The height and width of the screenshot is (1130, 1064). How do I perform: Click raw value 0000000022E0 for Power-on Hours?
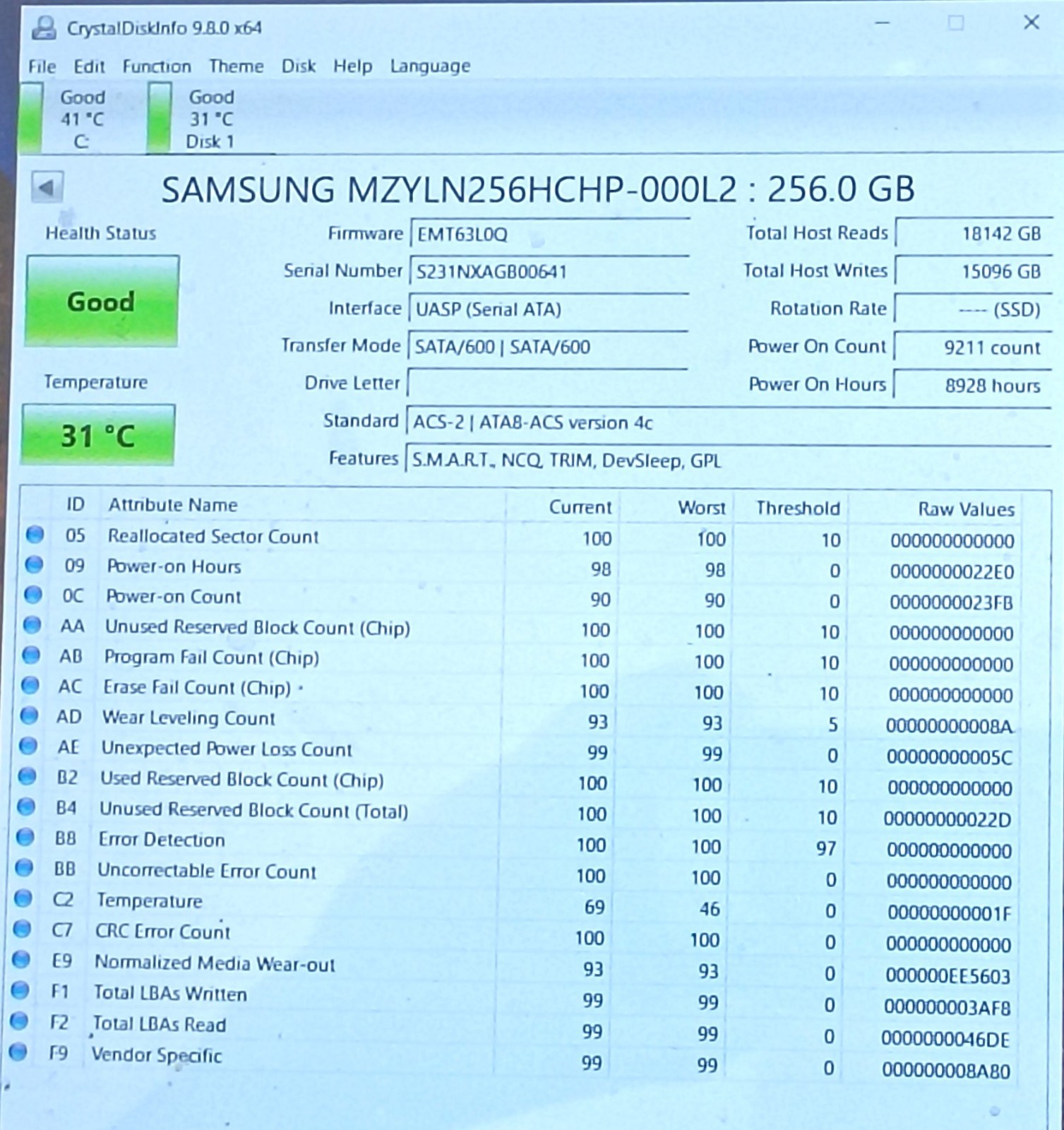[x=952, y=571]
